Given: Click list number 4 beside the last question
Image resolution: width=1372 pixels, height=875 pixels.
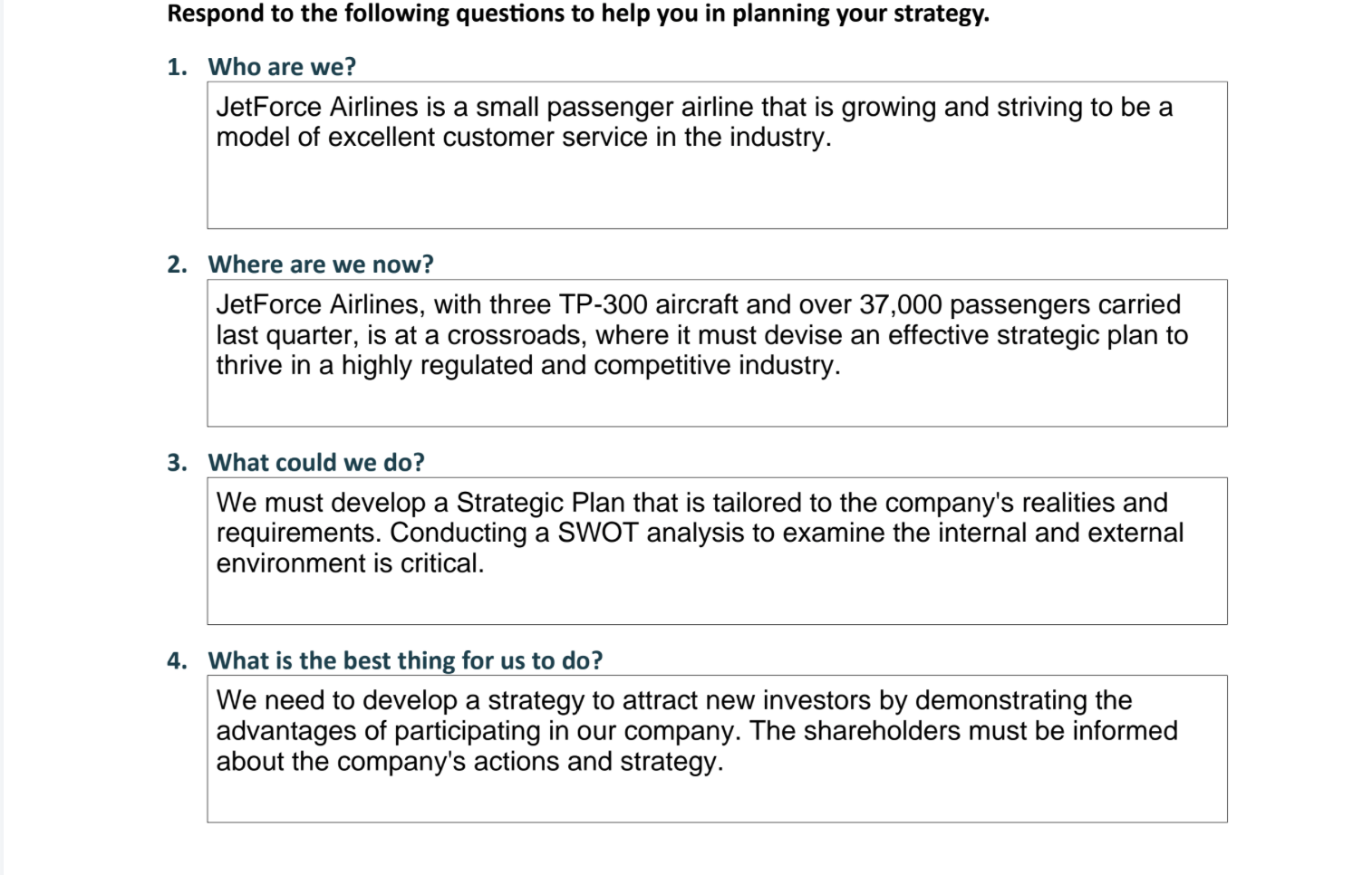Looking at the screenshot, I should (177, 660).
